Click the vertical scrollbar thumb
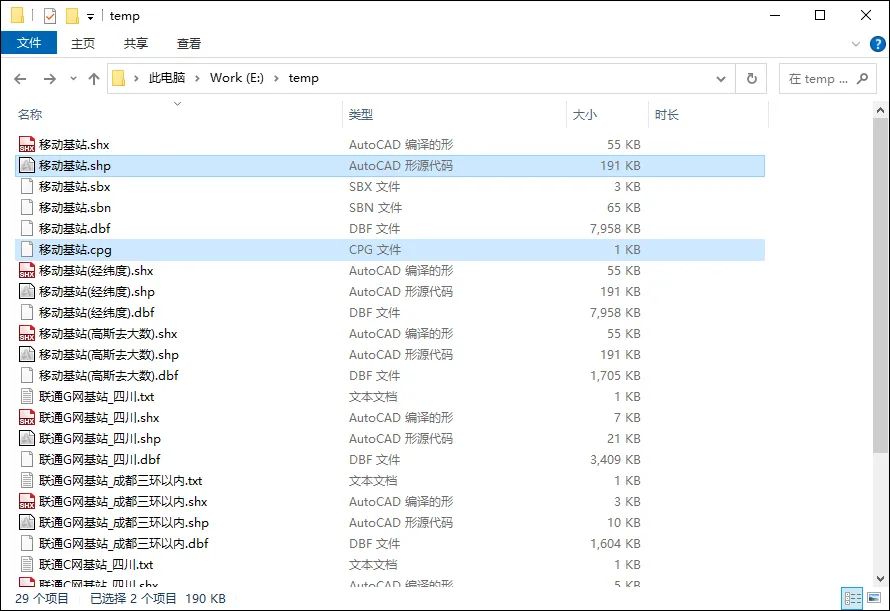890x611 pixels. click(x=880, y=286)
